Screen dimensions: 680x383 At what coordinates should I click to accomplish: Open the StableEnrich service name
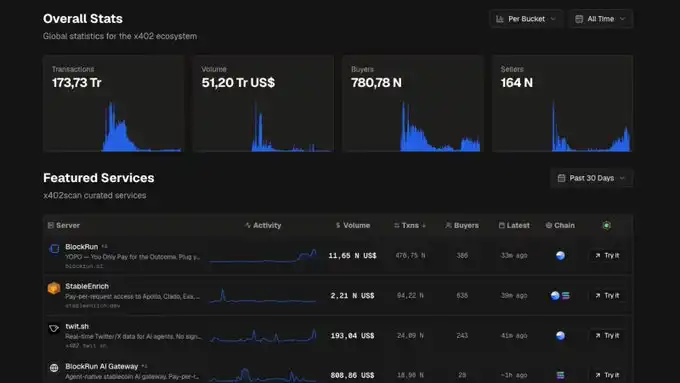click(87, 286)
